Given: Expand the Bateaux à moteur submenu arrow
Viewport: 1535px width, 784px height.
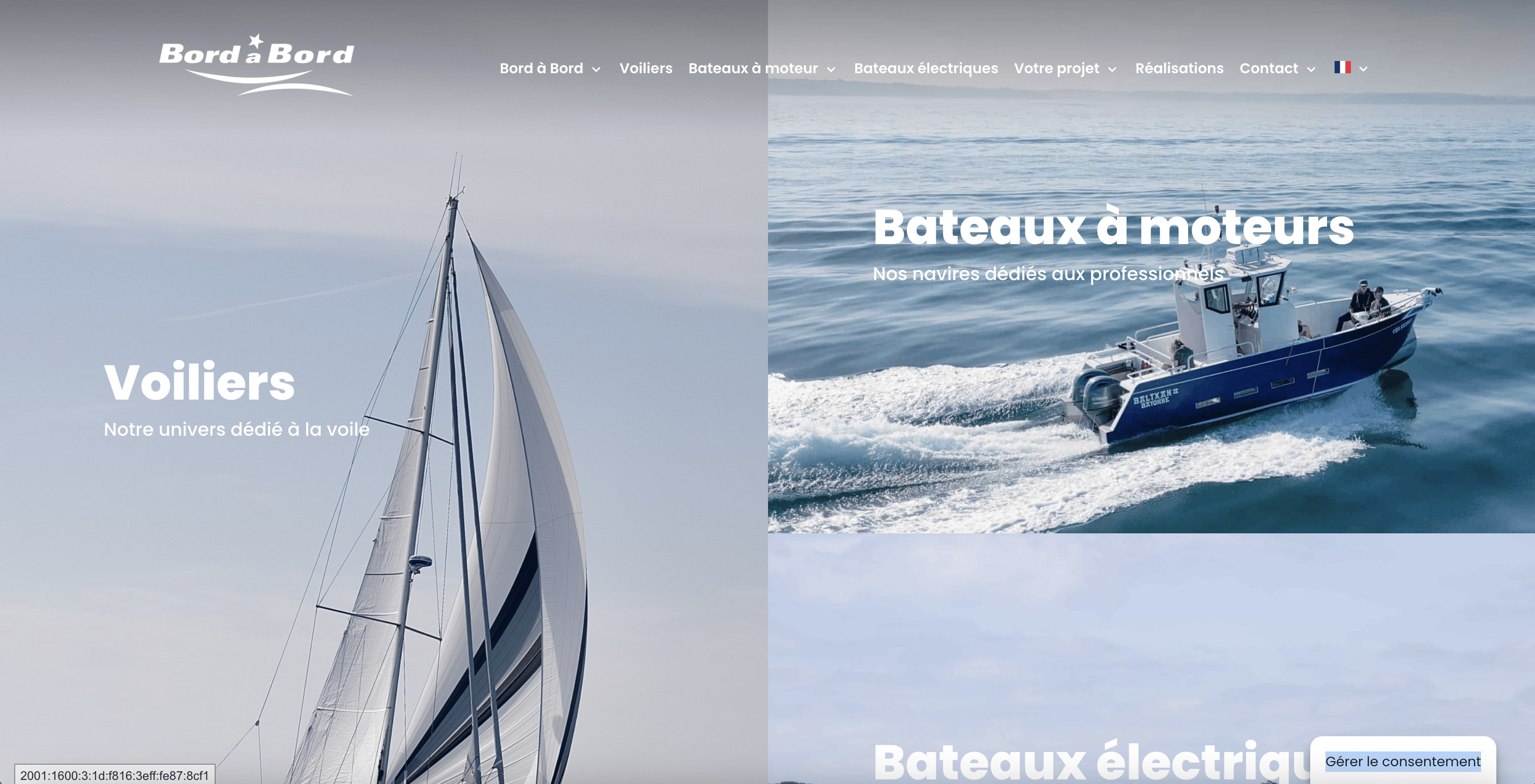Looking at the screenshot, I should tap(831, 70).
